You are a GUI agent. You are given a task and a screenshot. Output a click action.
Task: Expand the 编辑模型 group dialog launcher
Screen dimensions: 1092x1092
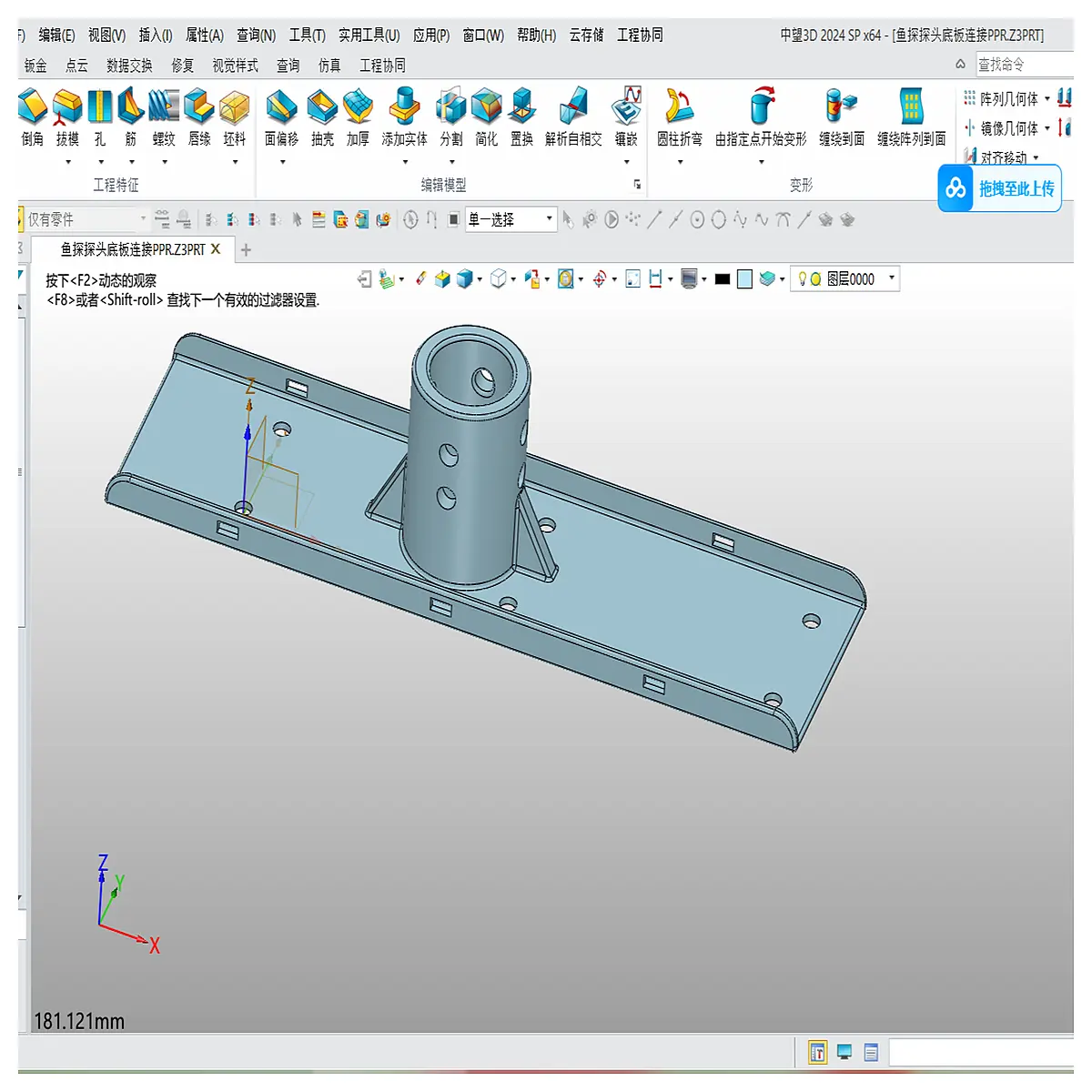click(x=637, y=185)
